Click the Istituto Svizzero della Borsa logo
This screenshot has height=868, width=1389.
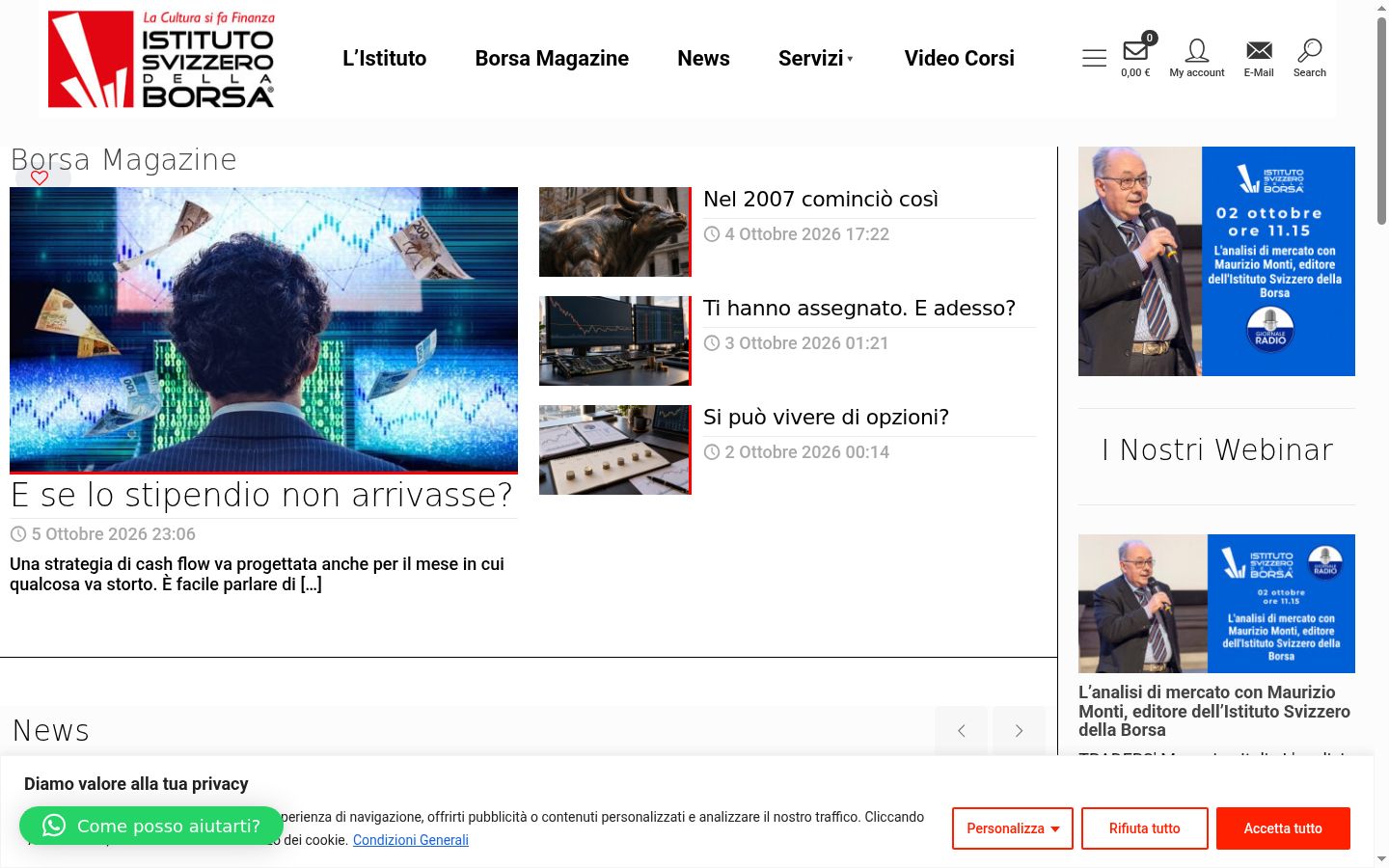[161, 59]
